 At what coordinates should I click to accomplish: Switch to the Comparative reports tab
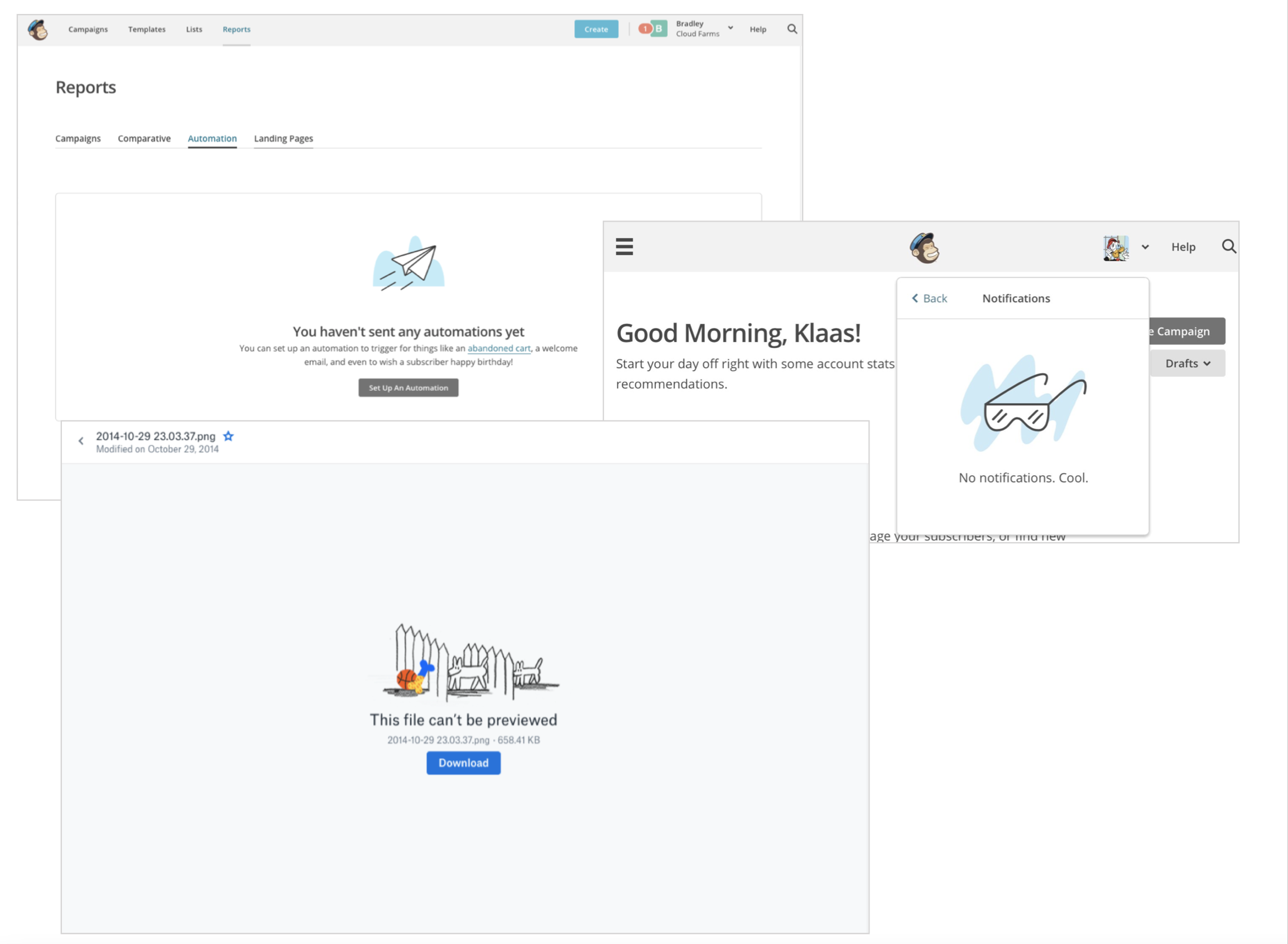(144, 138)
